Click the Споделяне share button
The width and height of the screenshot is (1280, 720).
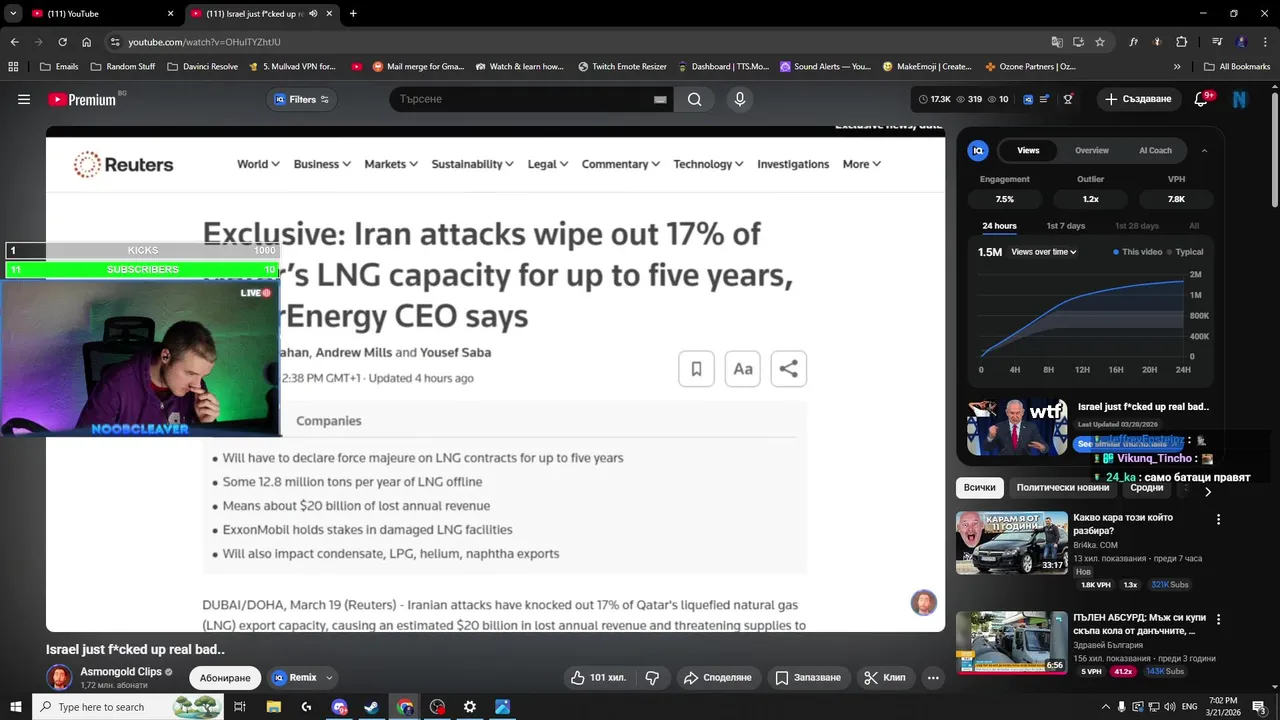[717, 677]
